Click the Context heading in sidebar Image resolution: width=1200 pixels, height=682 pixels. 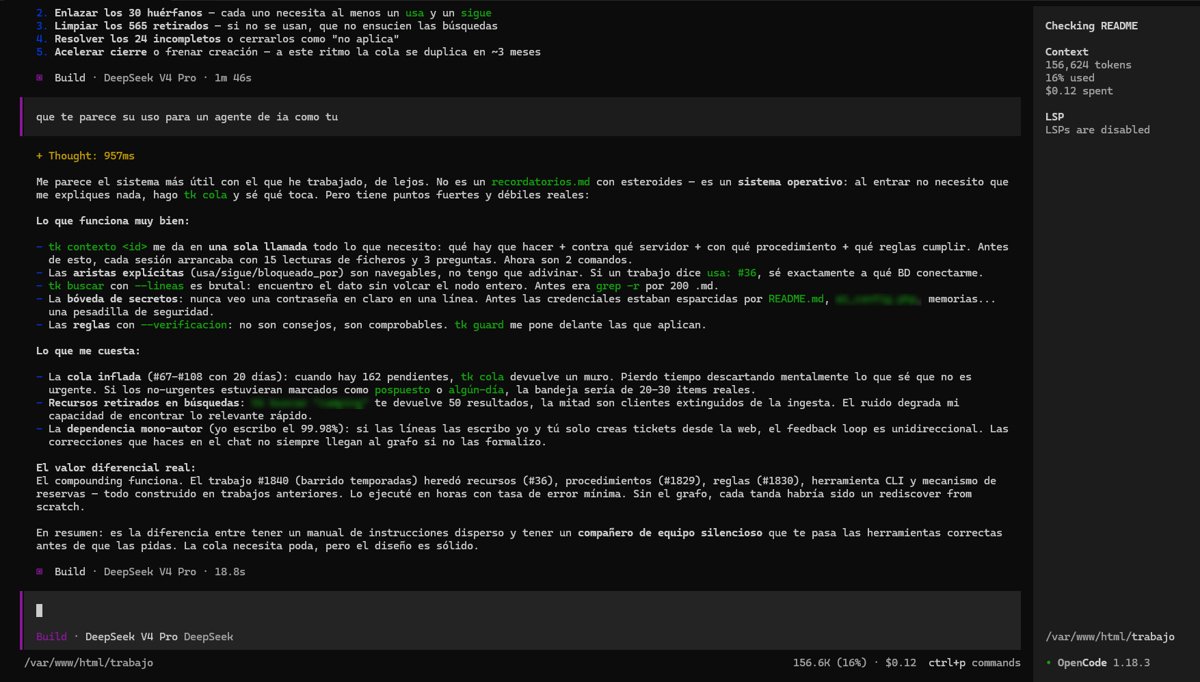(x=1067, y=52)
